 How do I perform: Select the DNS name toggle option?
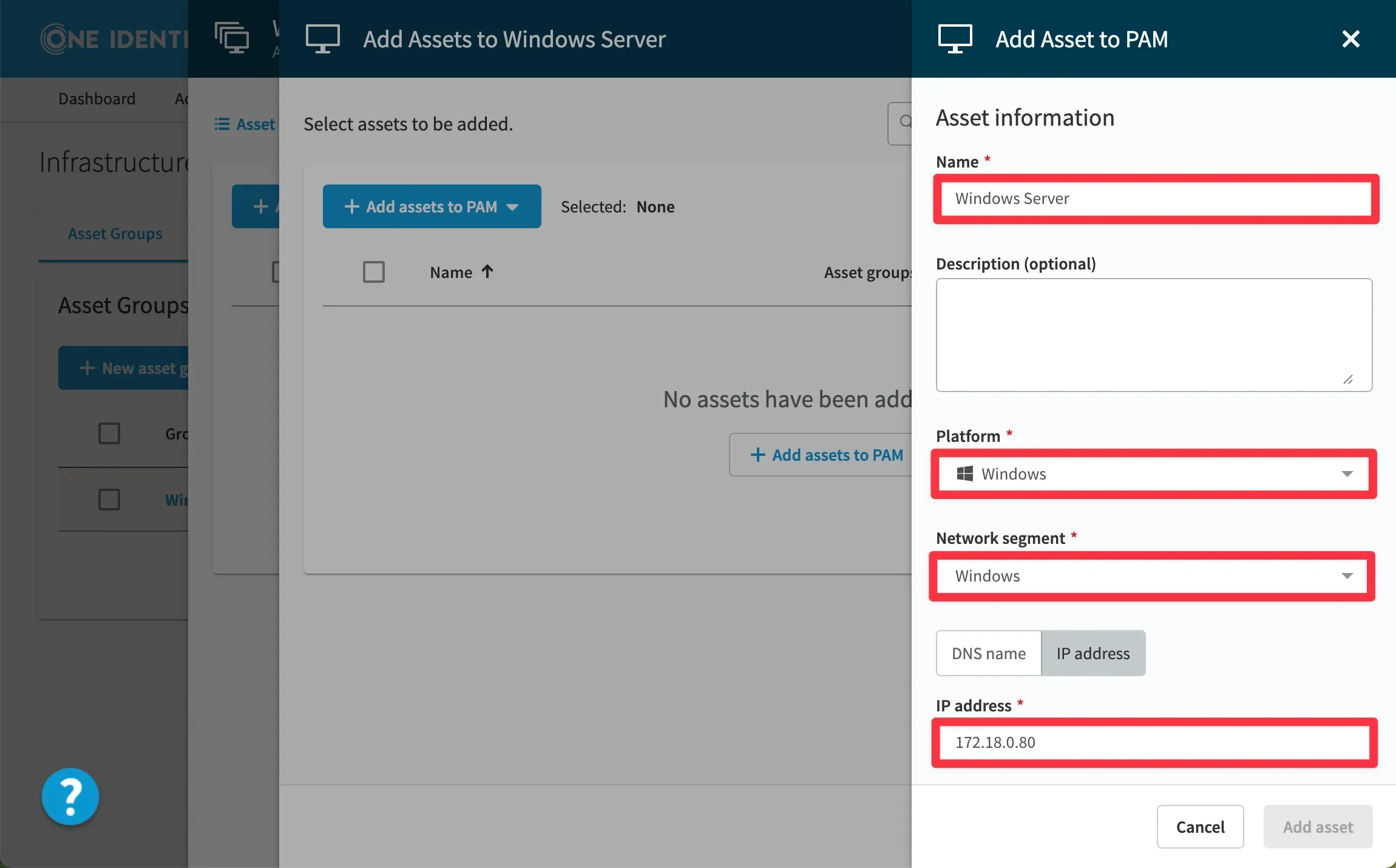[988, 653]
